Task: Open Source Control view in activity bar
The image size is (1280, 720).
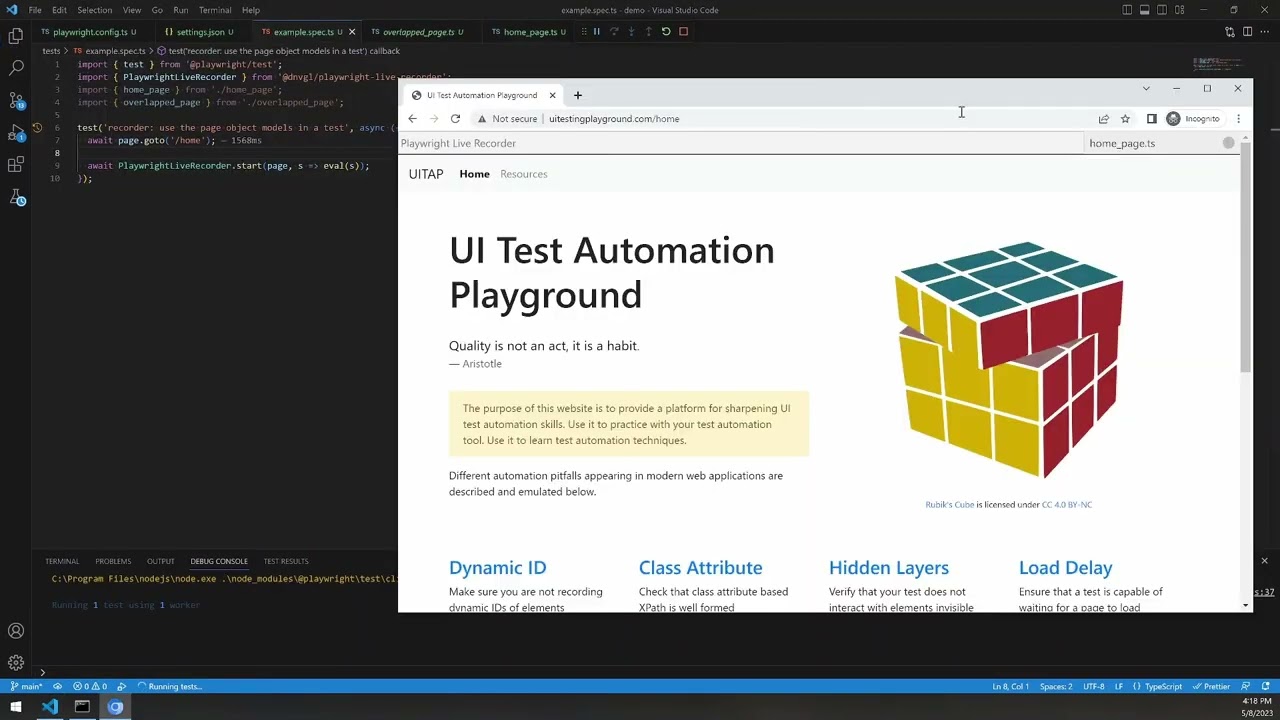Action: 16,100
